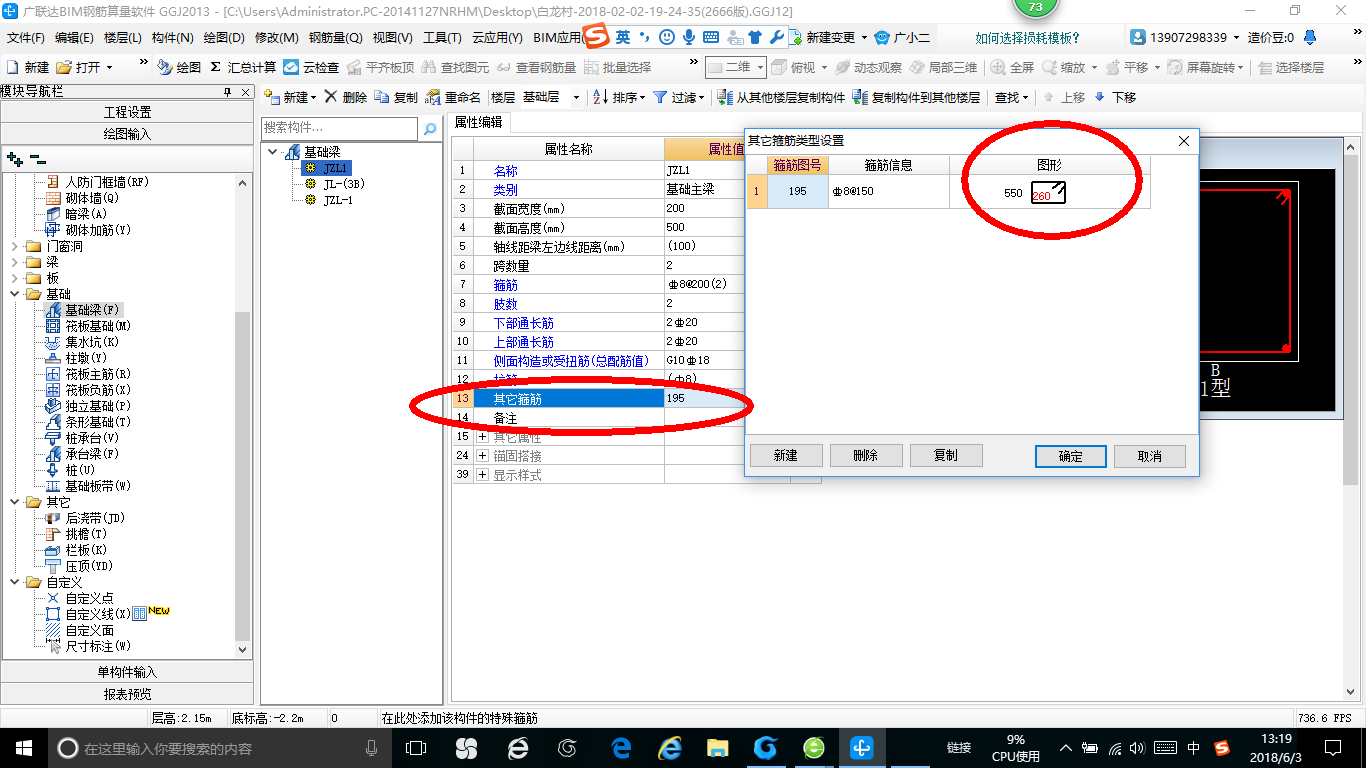The image size is (1366, 768).
Task: Open the 构件(N) menu
Action: 173,38
